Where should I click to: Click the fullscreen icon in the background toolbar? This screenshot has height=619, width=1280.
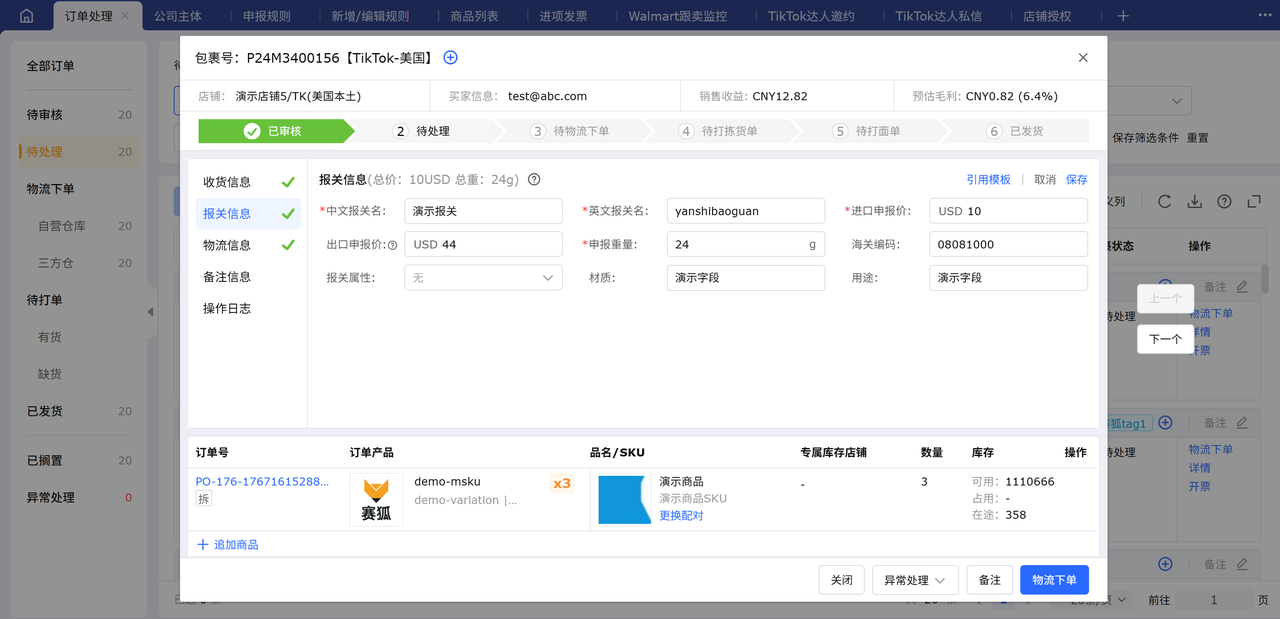tap(1254, 202)
